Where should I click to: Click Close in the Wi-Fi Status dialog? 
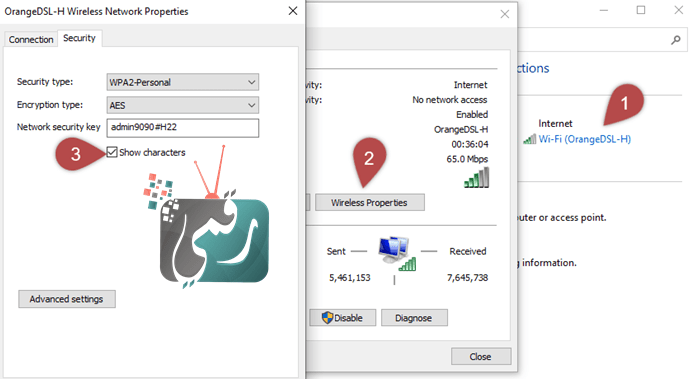click(481, 356)
